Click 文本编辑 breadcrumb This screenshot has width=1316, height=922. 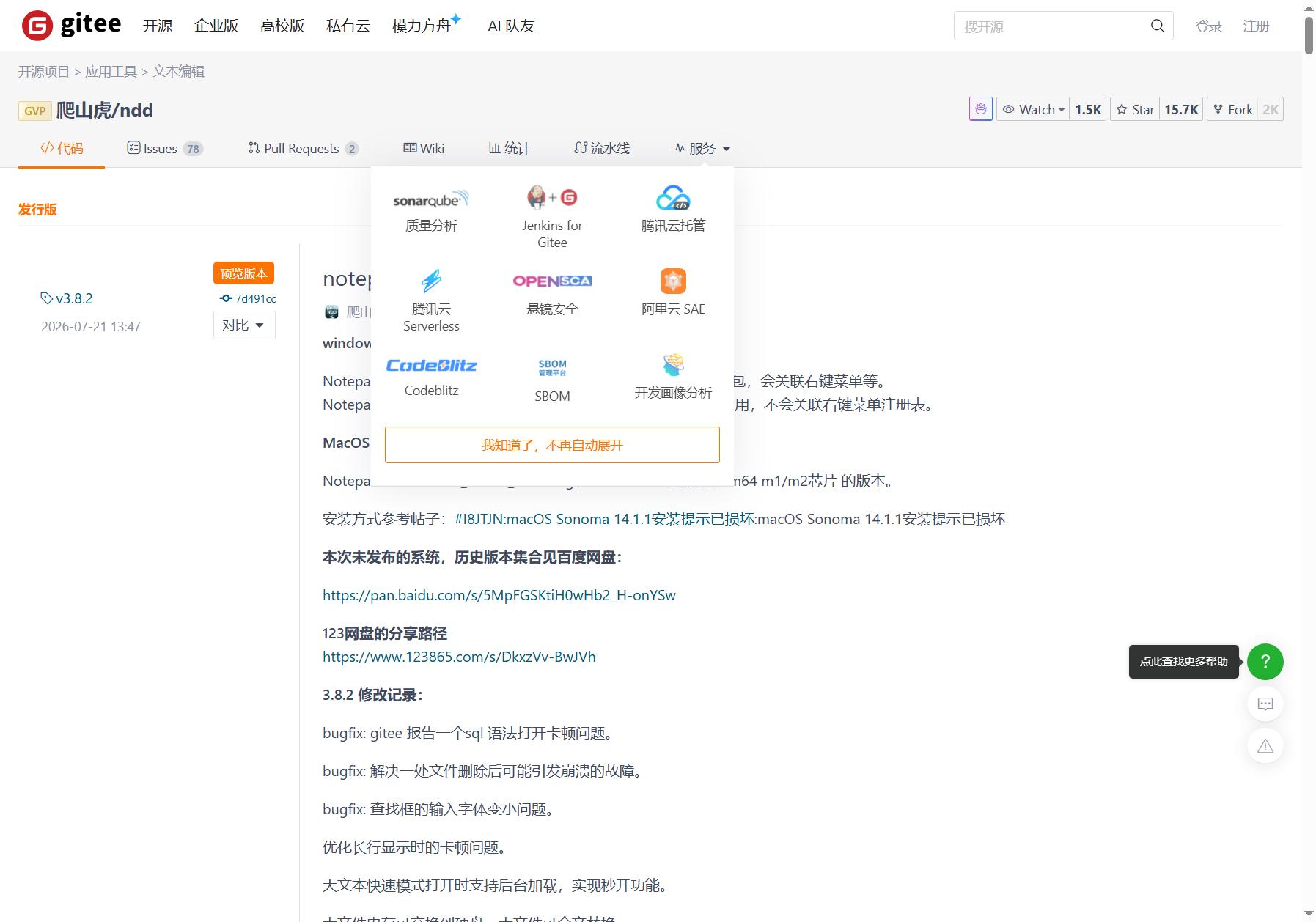click(x=178, y=72)
